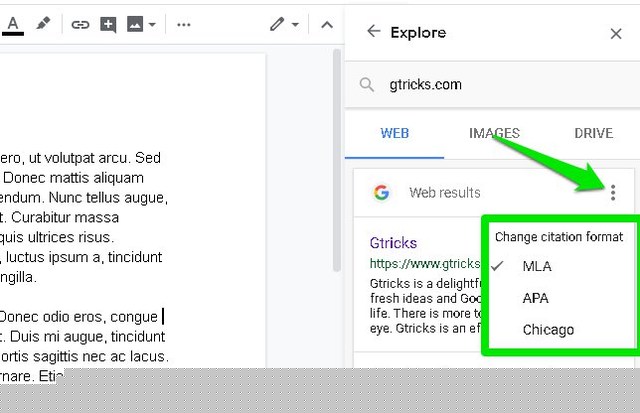
Task: Open the Gtricks search result link
Action: [393, 243]
